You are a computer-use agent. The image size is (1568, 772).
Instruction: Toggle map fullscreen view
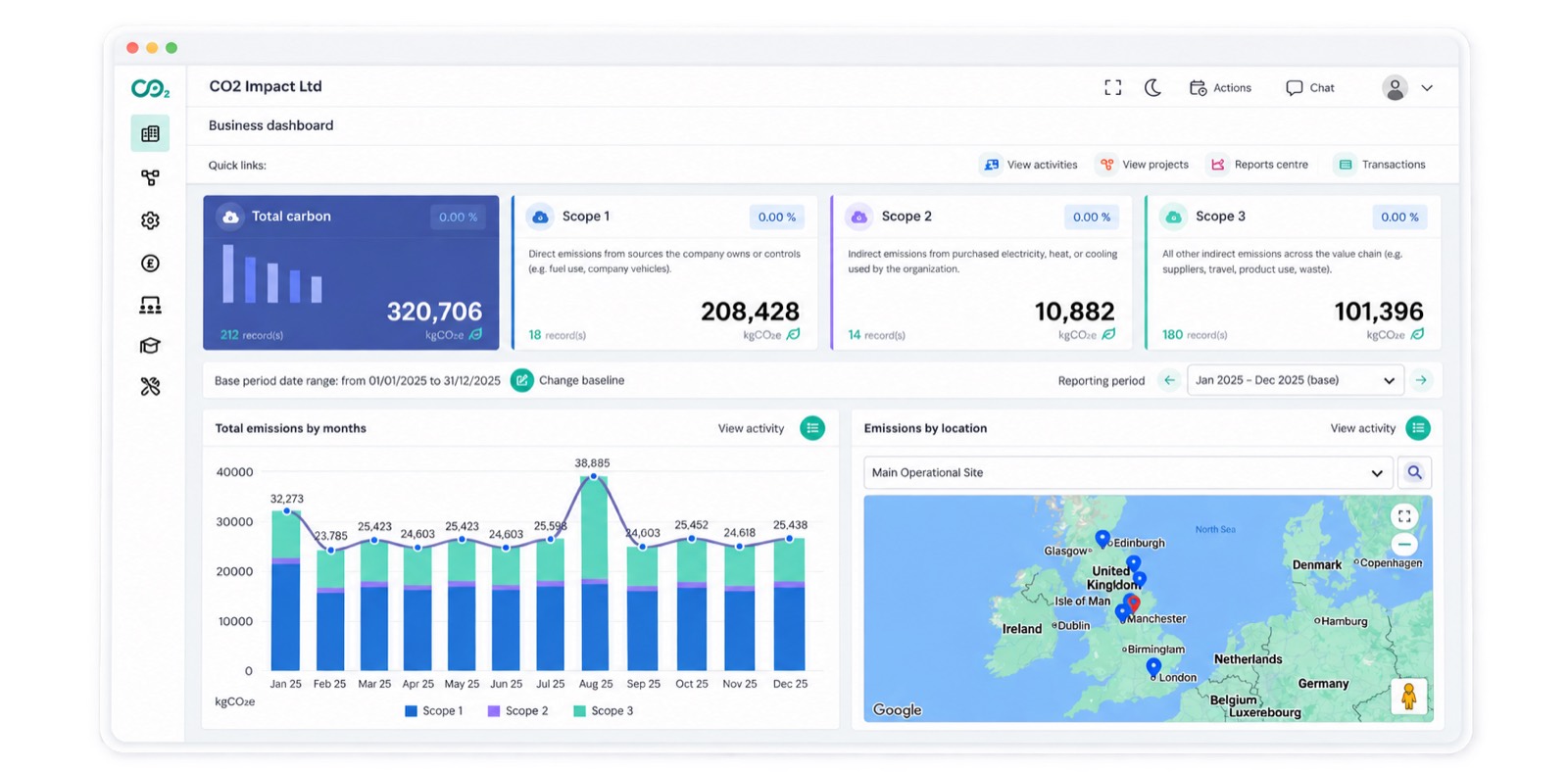tap(1404, 516)
